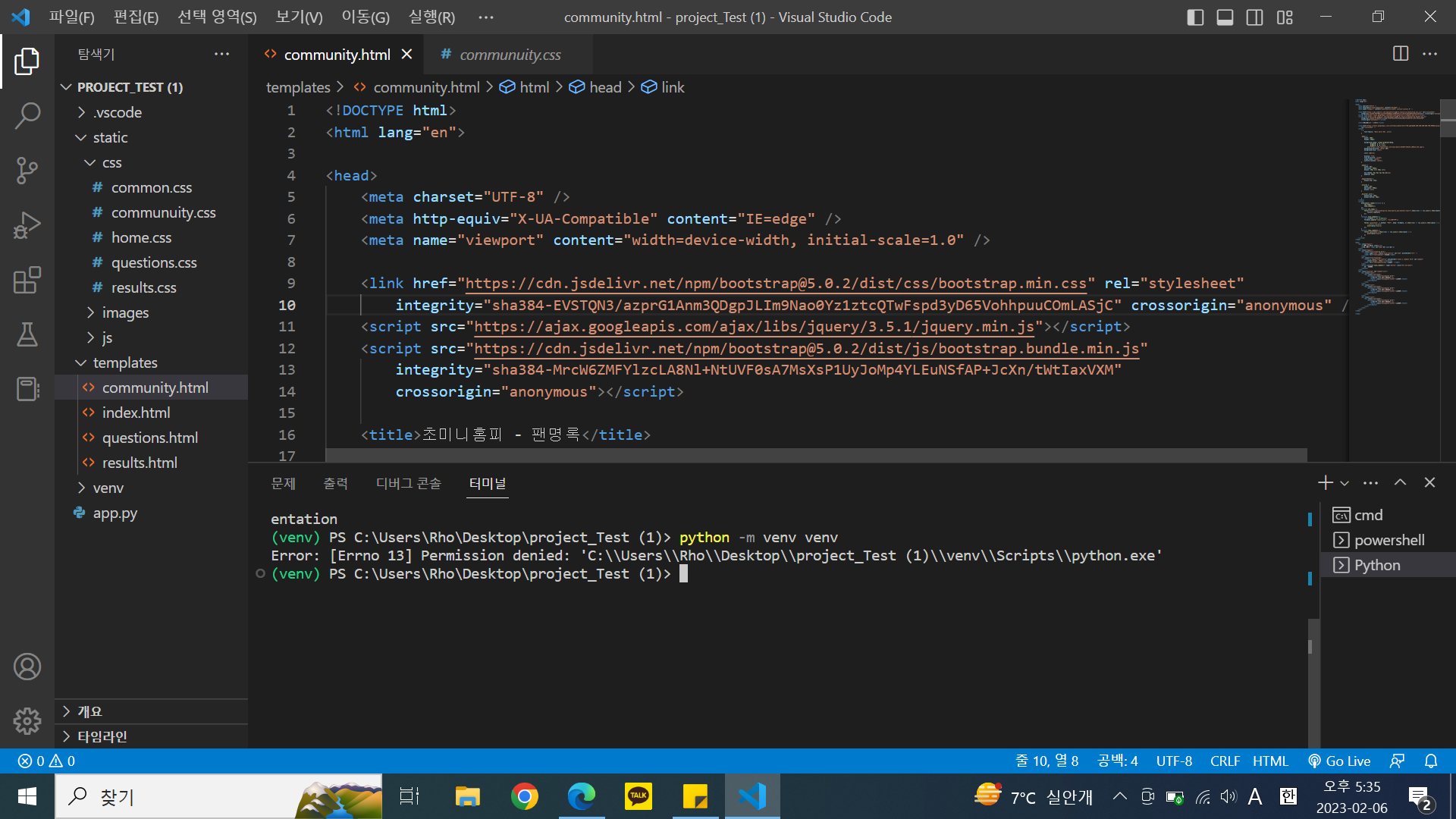Open the Accounts menu icon
1456x819 pixels.
27,667
